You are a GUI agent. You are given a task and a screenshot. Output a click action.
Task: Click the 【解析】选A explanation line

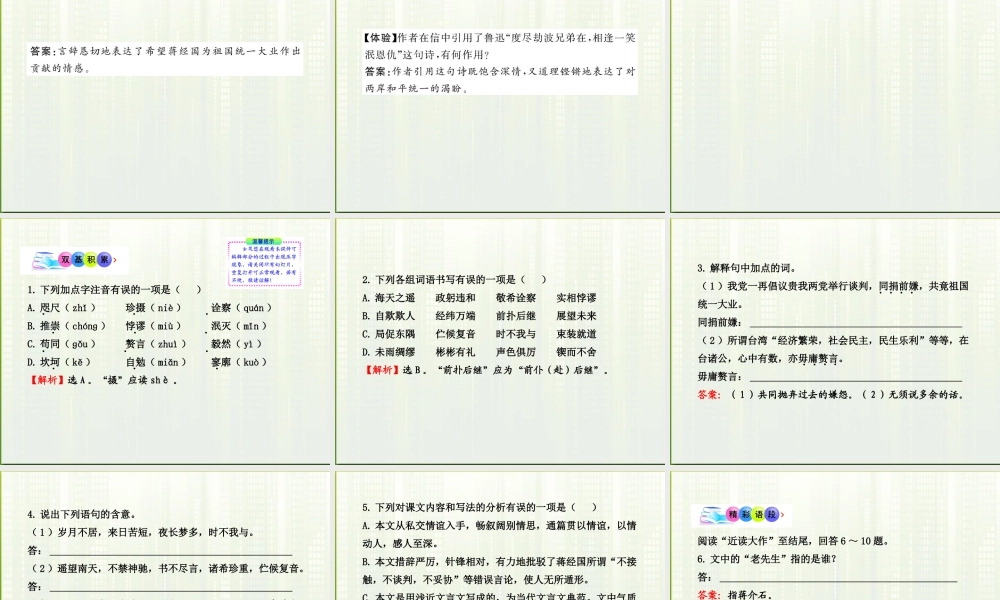pyautogui.click(x=103, y=380)
